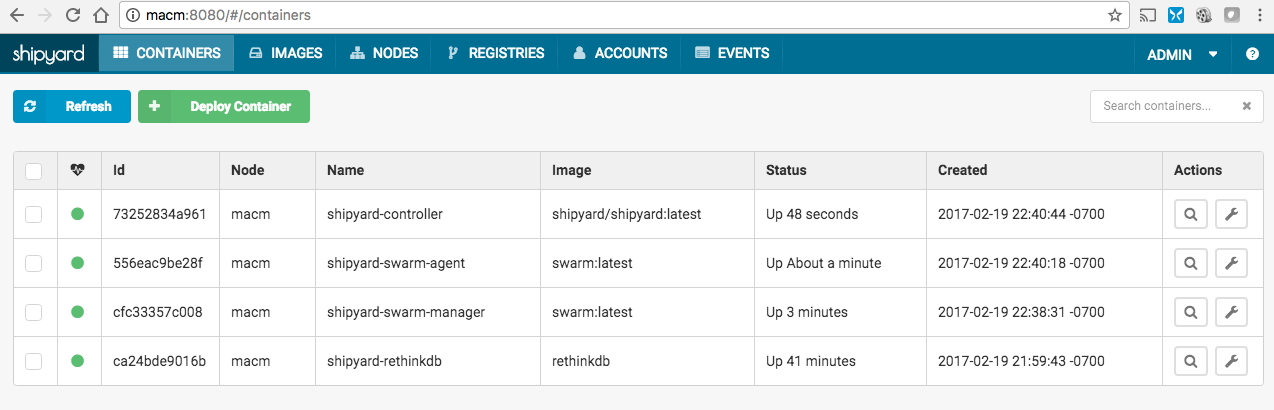Viewport: 1274px width, 410px height.
Task: Open wrench actions for shipyard-swarm-agent
Action: point(1232,263)
